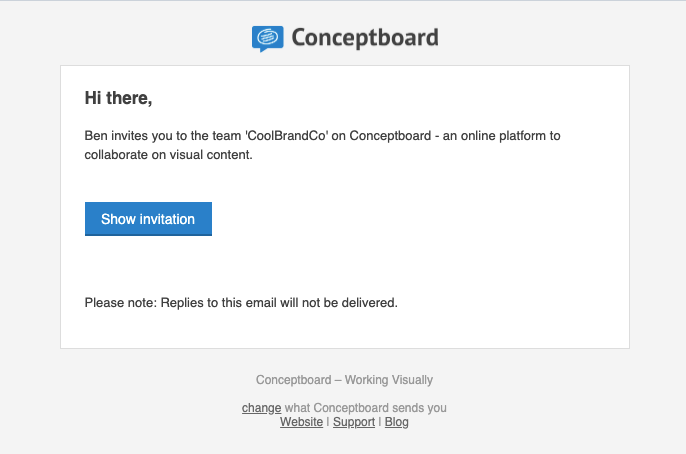Open the Support footer link

coord(354,422)
